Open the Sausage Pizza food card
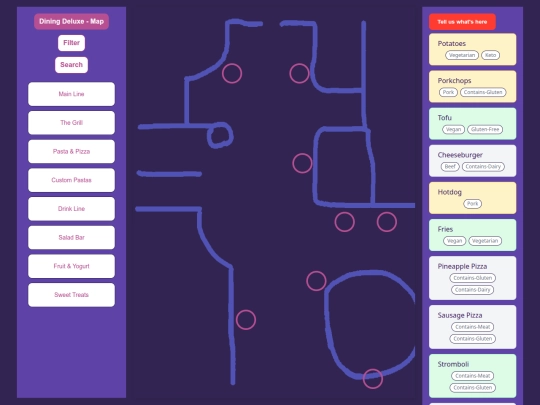Viewport: 540px width, 405px height. 472,327
